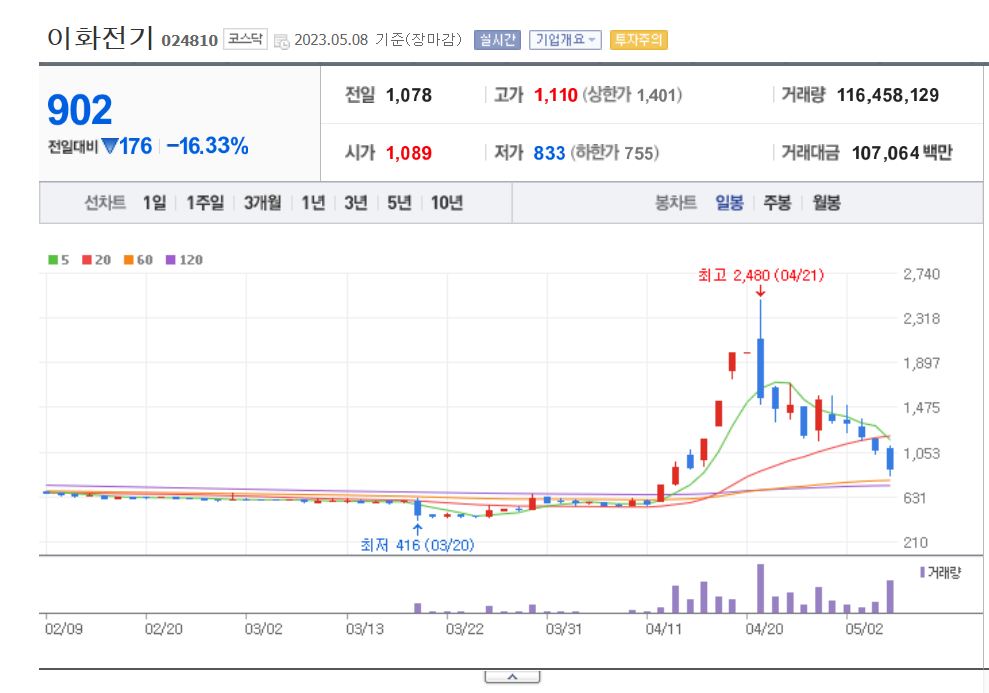The image size is (989, 693).
Task: Click the tall volume bar at 04/20
Action: coord(761,588)
